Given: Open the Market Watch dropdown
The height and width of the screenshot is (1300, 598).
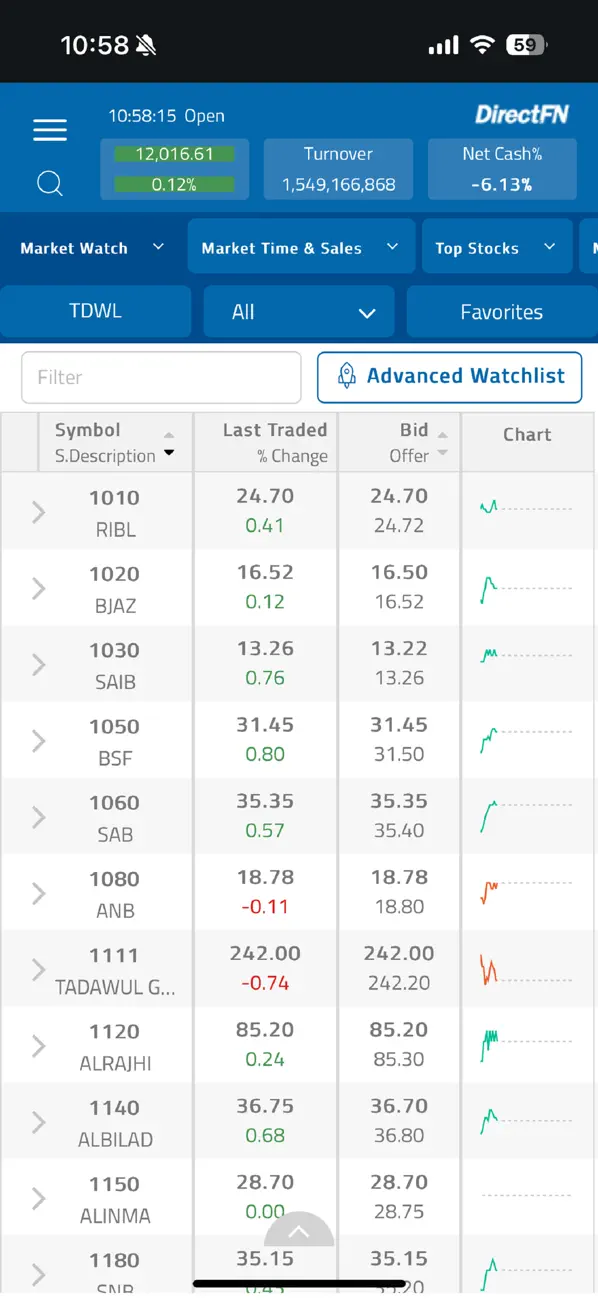Looking at the screenshot, I should pos(92,248).
